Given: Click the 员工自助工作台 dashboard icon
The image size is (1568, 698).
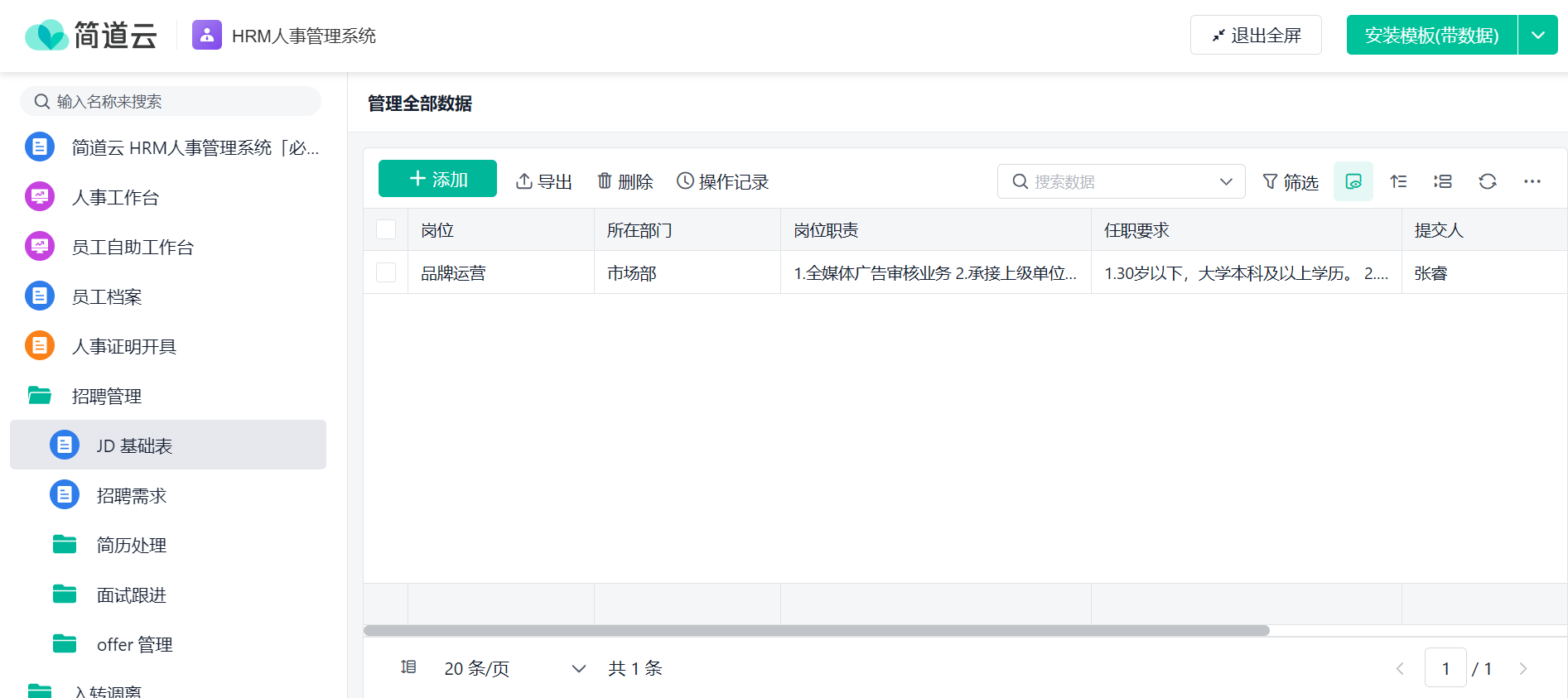Looking at the screenshot, I should coord(40,247).
